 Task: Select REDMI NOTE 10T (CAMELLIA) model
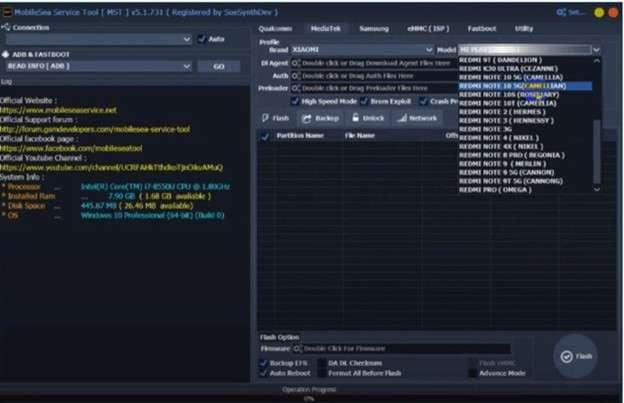[x=525, y=103]
